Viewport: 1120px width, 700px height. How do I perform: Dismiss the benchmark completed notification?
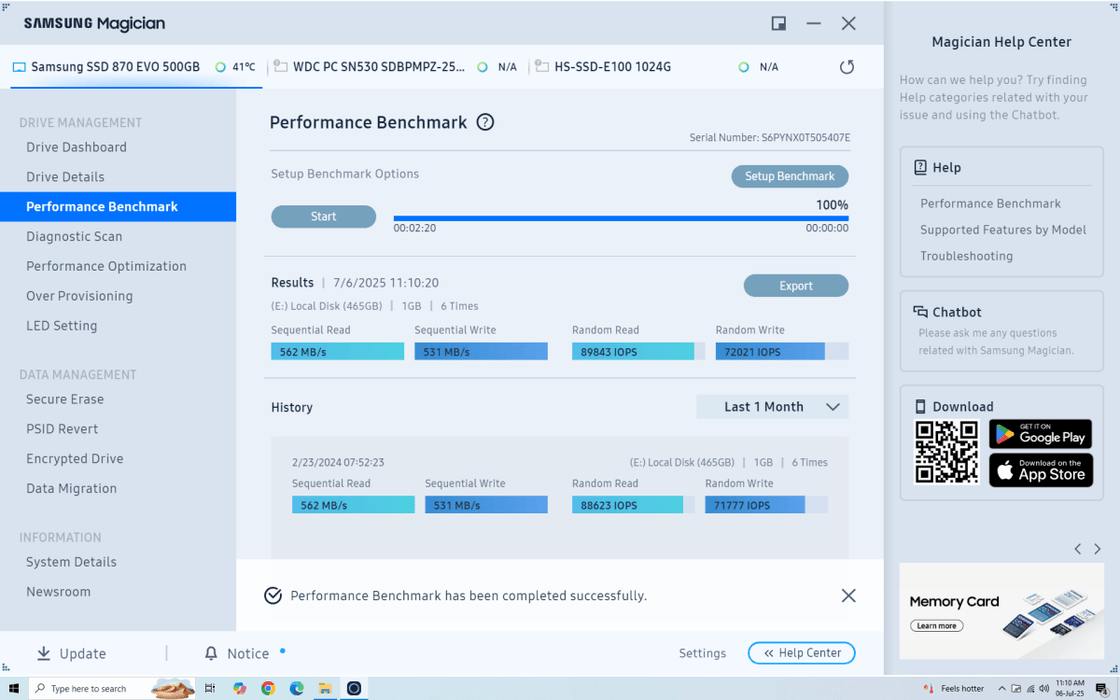pyautogui.click(x=848, y=595)
